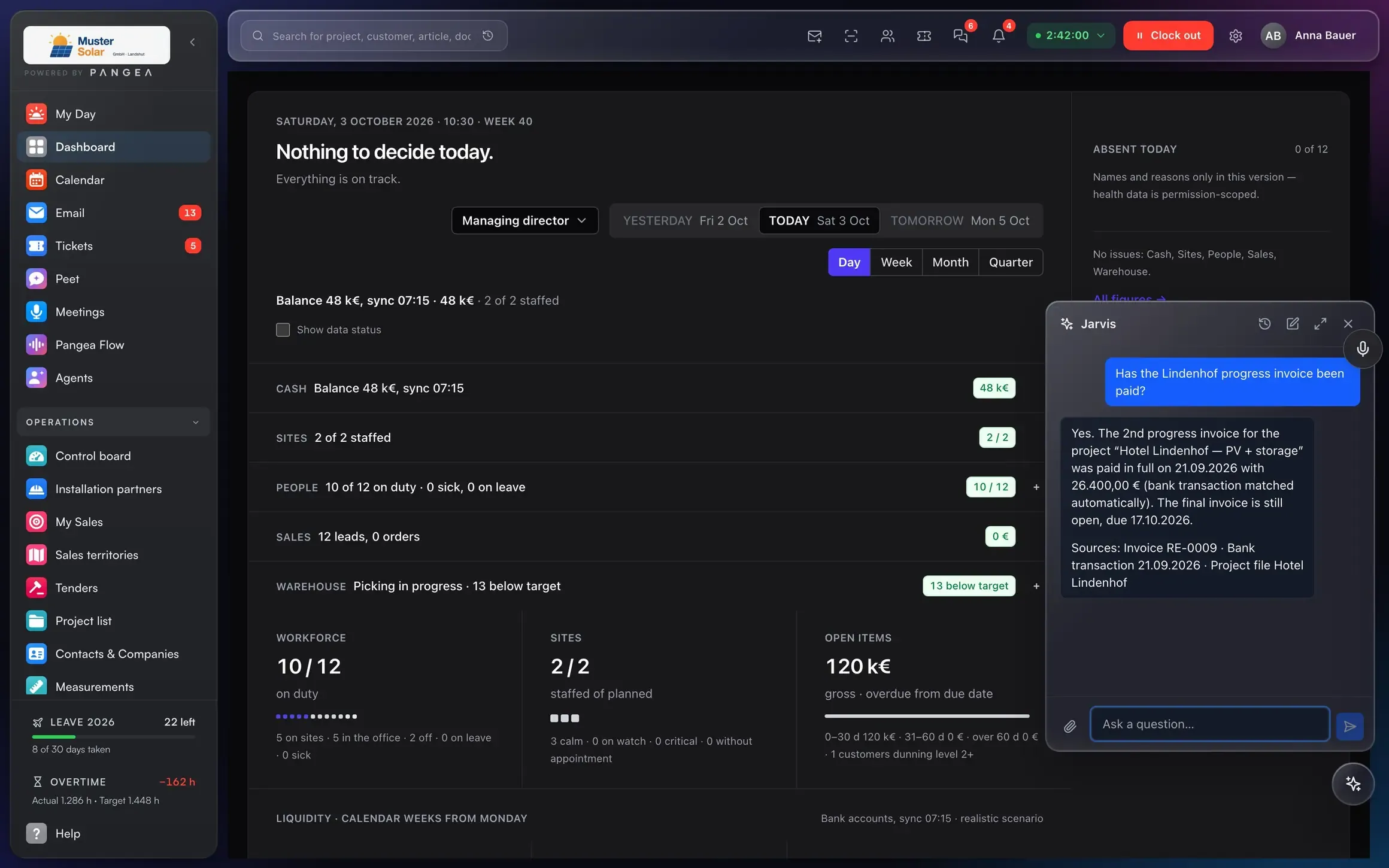Focus the Ask a question input

tap(1209, 724)
